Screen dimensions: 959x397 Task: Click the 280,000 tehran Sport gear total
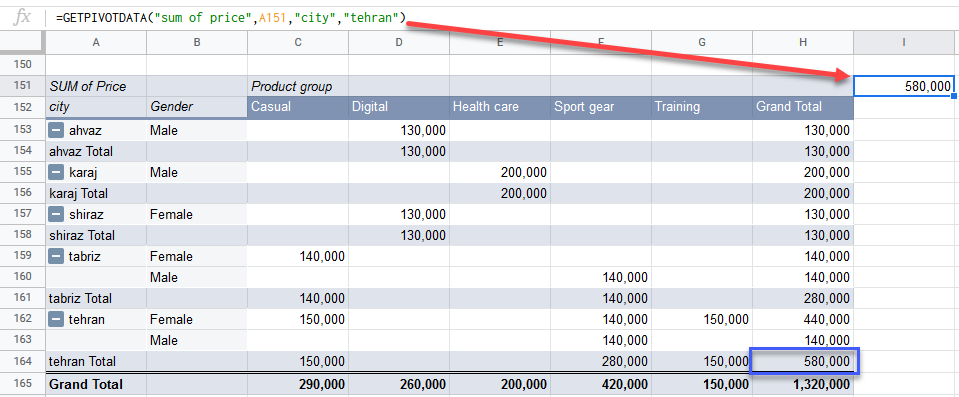pos(601,362)
